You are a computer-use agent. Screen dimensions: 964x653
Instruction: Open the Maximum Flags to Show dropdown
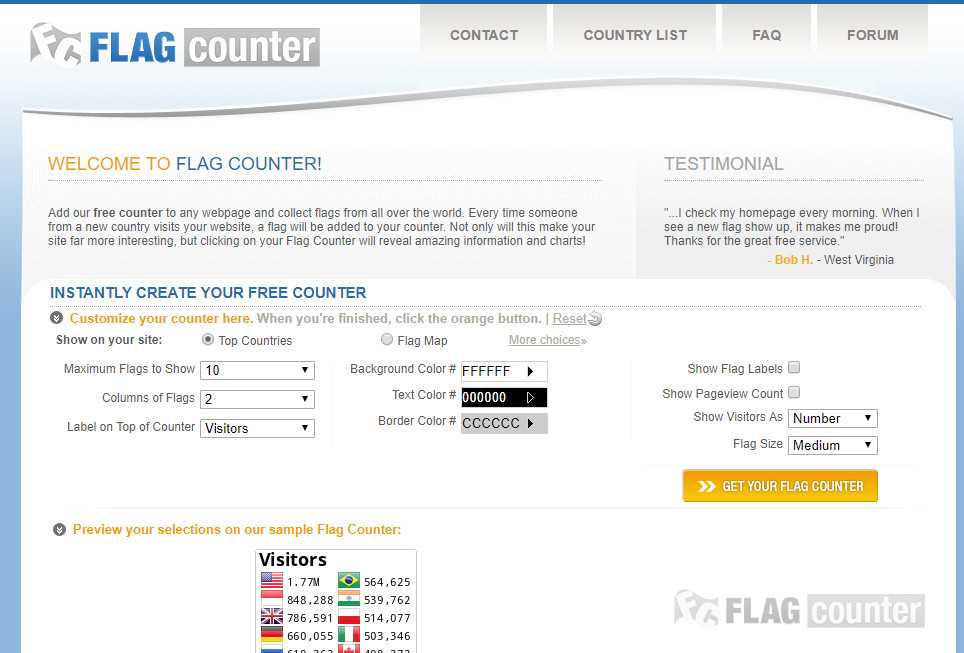click(x=258, y=370)
